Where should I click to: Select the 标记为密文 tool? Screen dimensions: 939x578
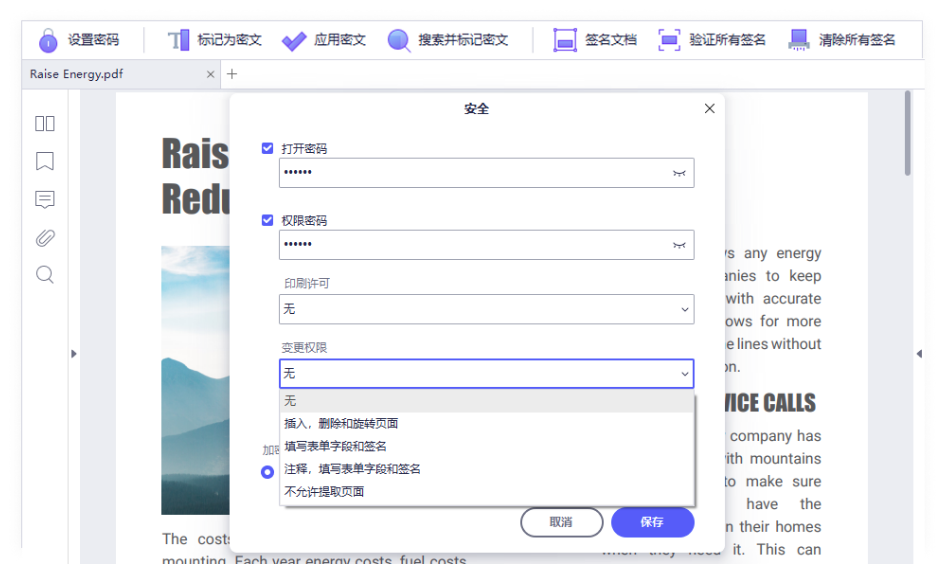(178, 40)
